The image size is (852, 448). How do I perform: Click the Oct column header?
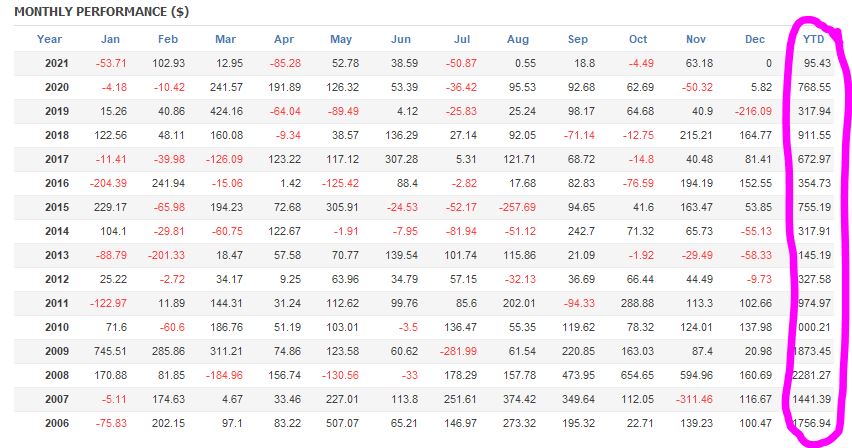[x=638, y=39]
